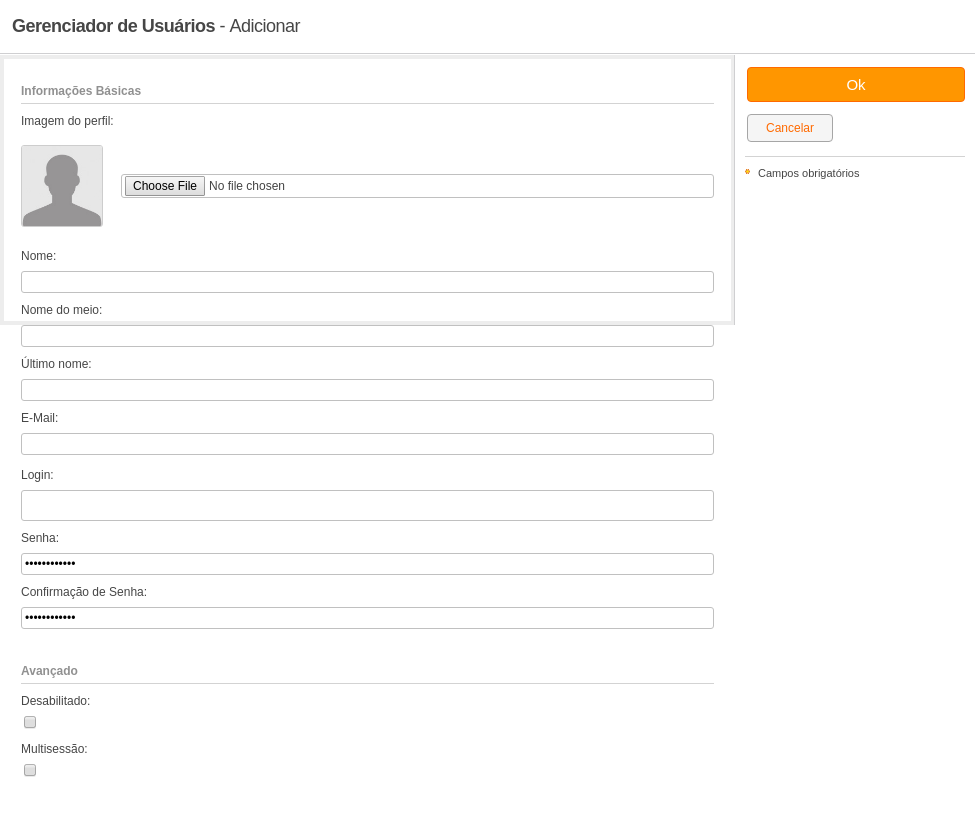Screen dimensions: 975x815
Task: Click the orange Ok button
Action: tap(855, 85)
